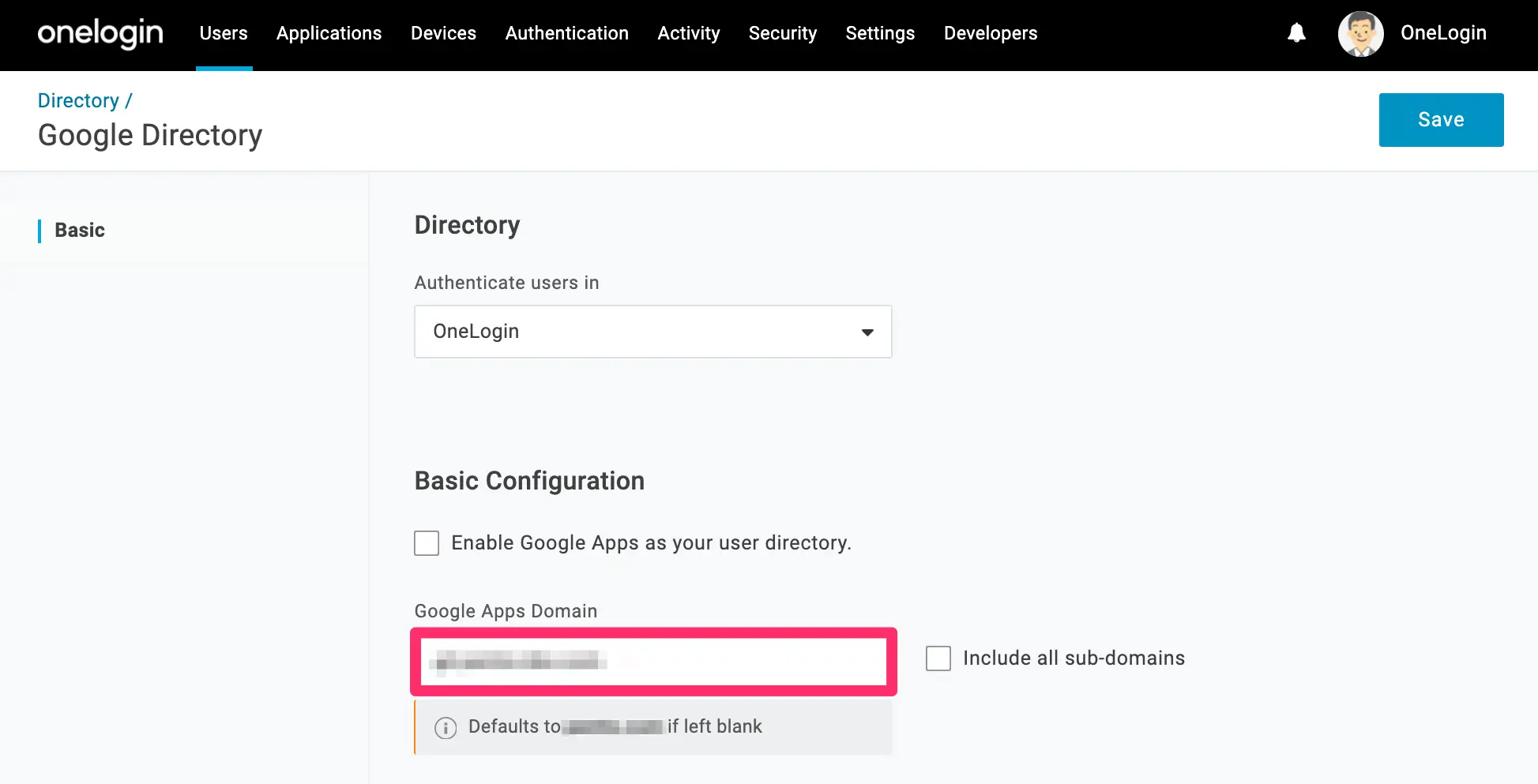Click the Google Apps Domain input field
1538x784 pixels.
(x=653, y=662)
